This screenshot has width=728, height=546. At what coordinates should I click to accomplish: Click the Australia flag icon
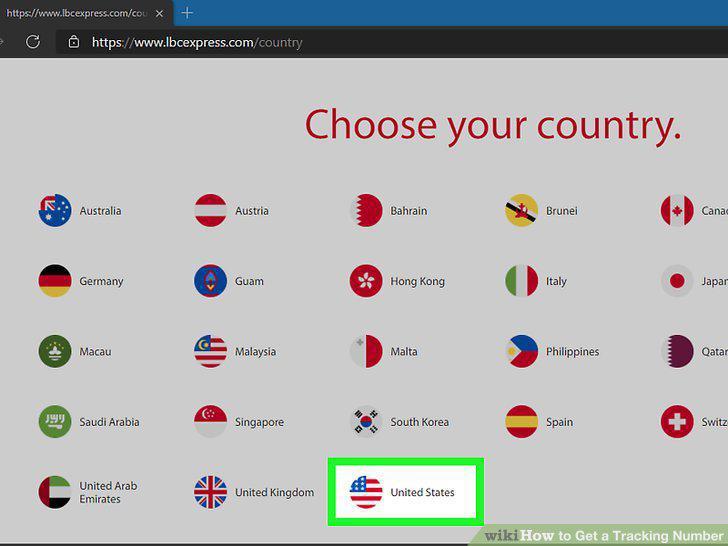tap(55, 210)
